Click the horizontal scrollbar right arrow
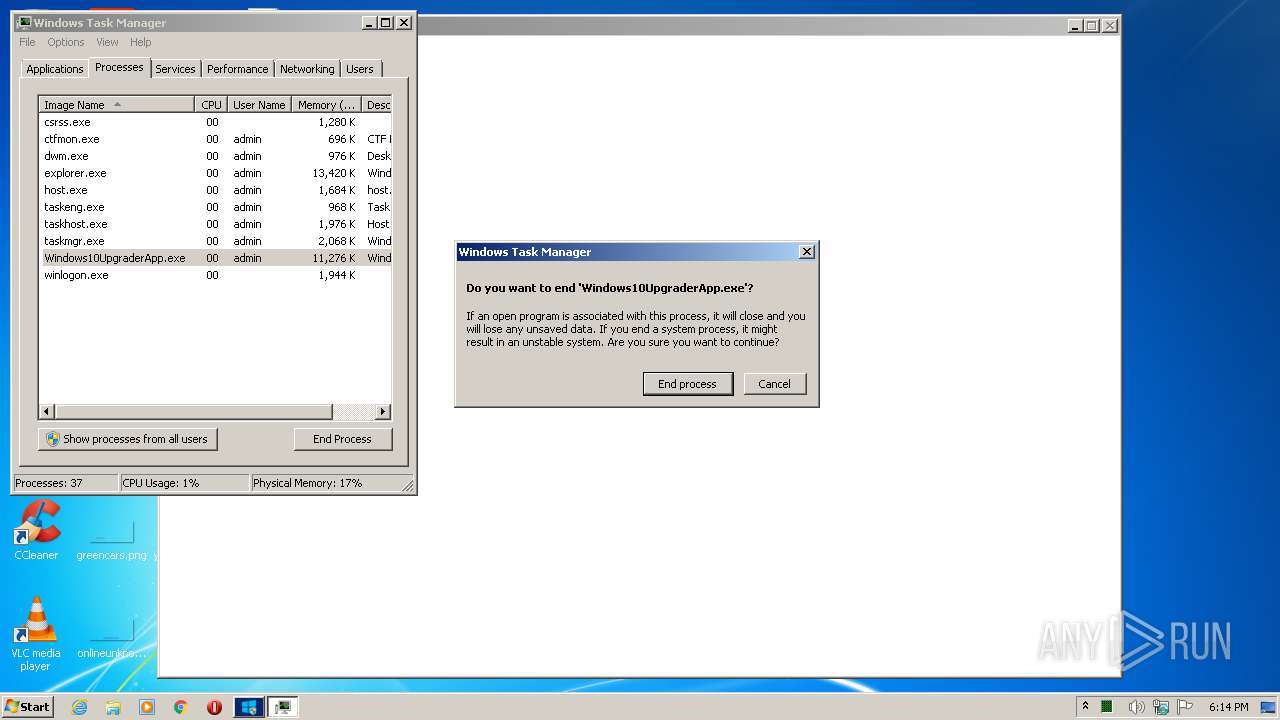This screenshot has height=720, width=1280. [x=383, y=412]
